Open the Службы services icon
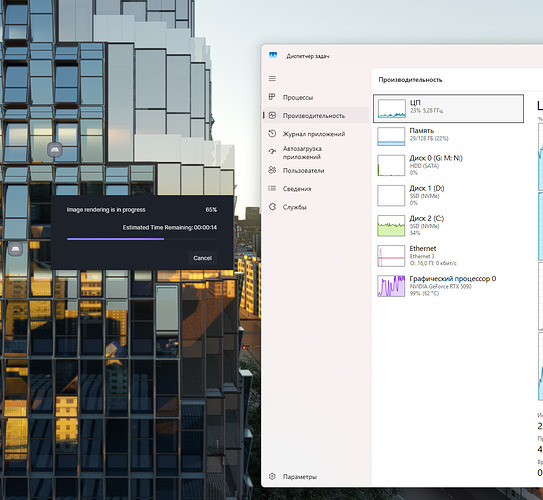543x500 pixels. coord(272,207)
